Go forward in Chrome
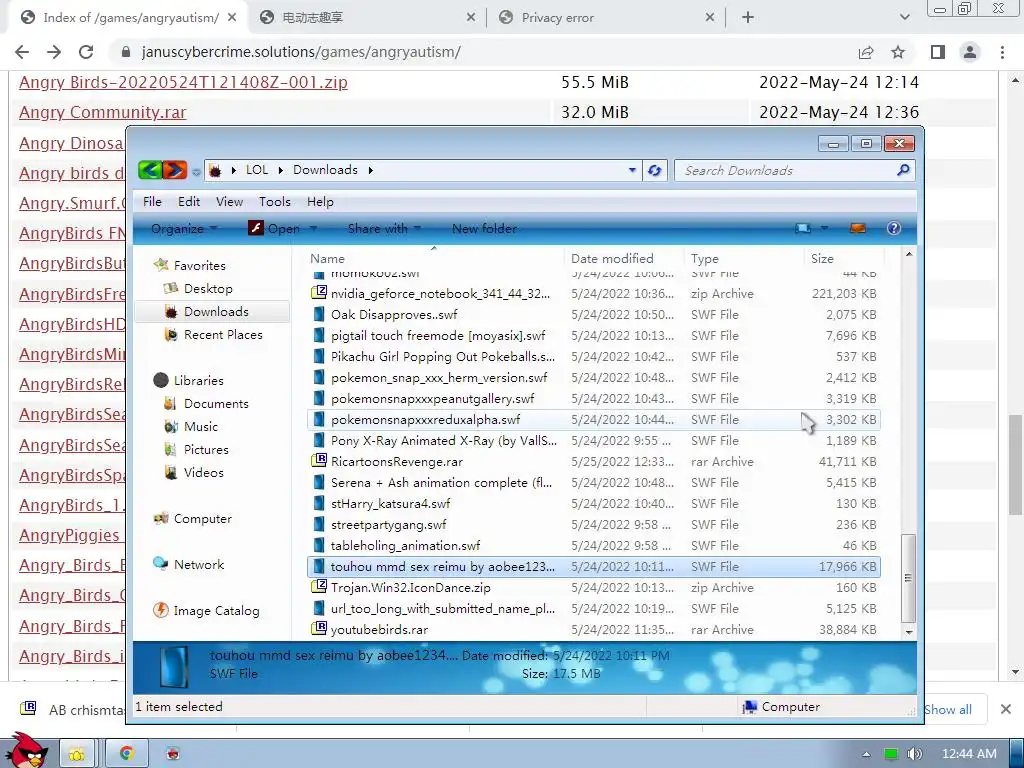 [x=54, y=52]
